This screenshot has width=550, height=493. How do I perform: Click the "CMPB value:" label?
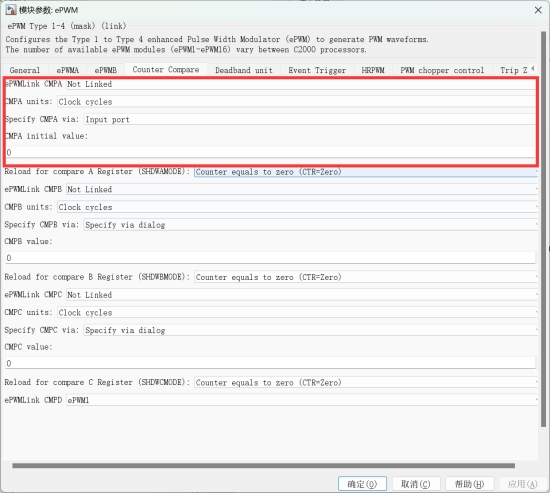[x=28, y=241]
